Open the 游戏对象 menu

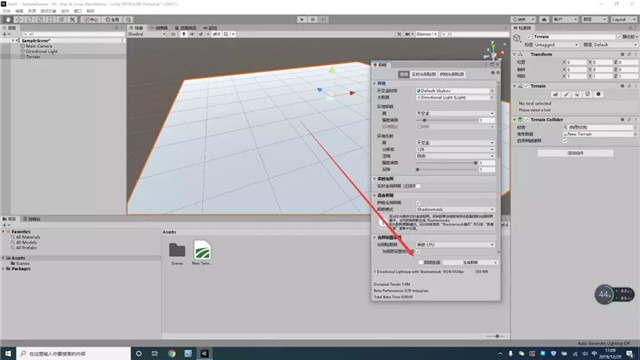tap(48, 11)
